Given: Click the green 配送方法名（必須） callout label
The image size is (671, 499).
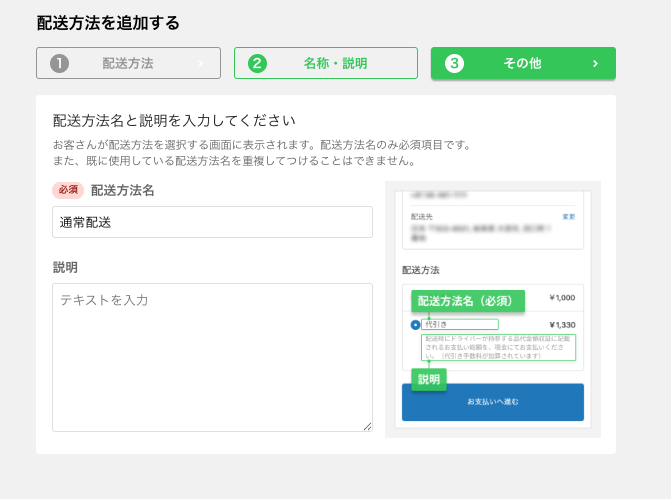Looking at the screenshot, I should (467, 300).
